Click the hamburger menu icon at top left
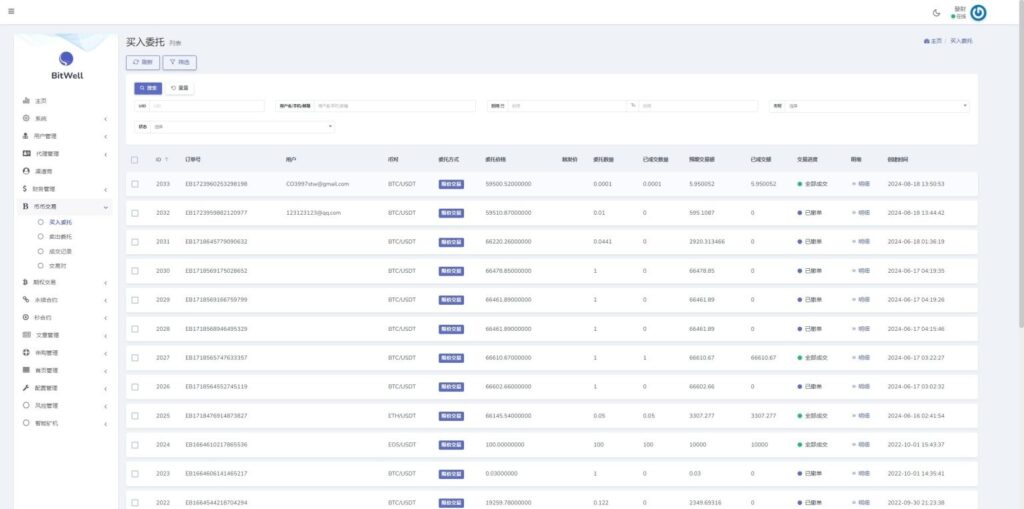1024x509 pixels. [x=10, y=12]
